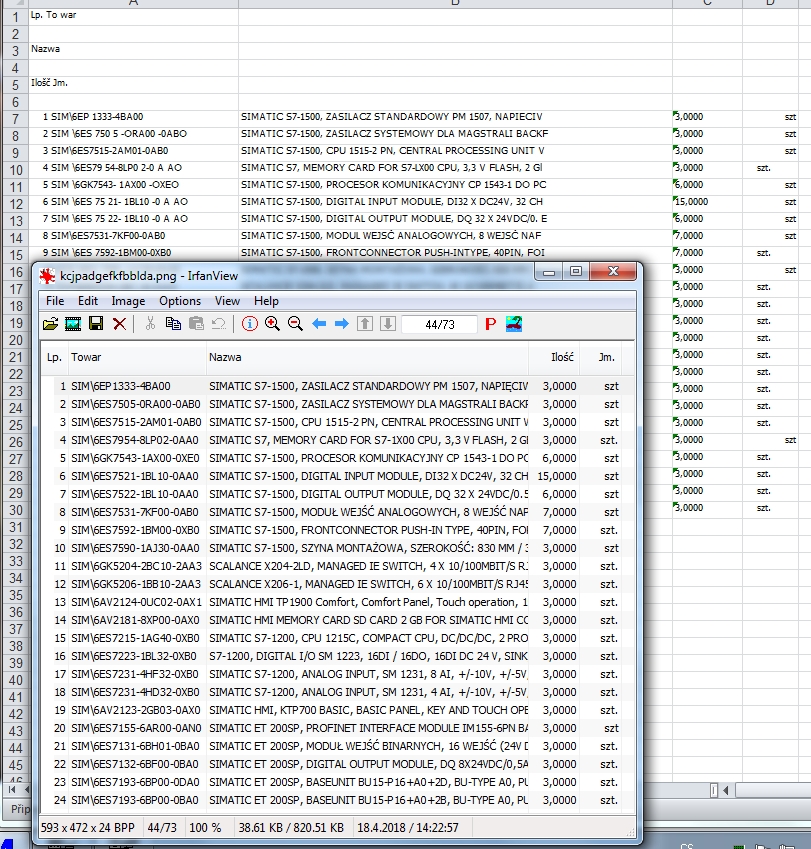Select spreadsheet cell 'Lp. To war' in row 1
Image resolution: width=811 pixels, height=849 pixels.
[x=134, y=17]
